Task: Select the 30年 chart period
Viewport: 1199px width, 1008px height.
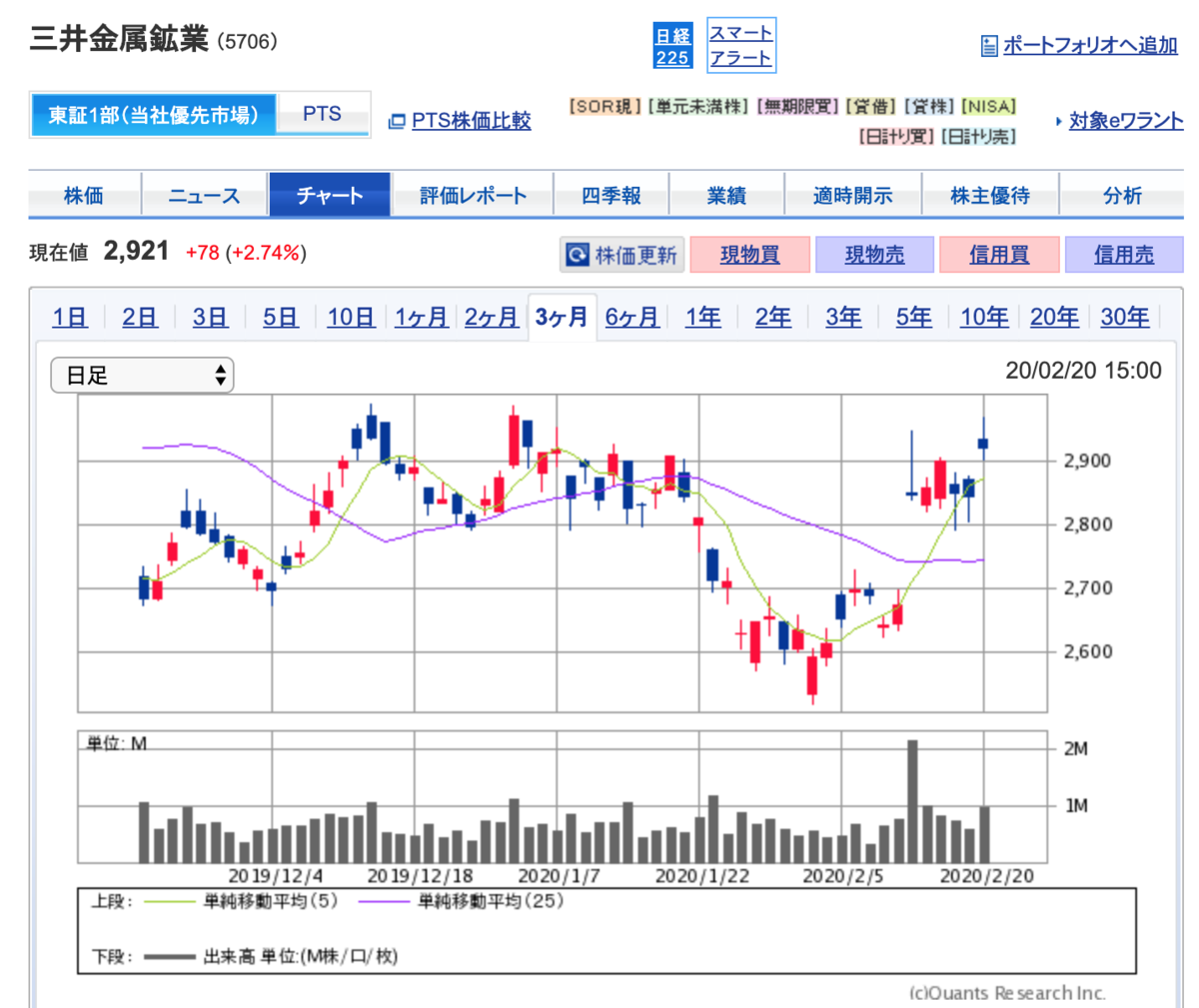Action: pyautogui.click(x=1125, y=318)
